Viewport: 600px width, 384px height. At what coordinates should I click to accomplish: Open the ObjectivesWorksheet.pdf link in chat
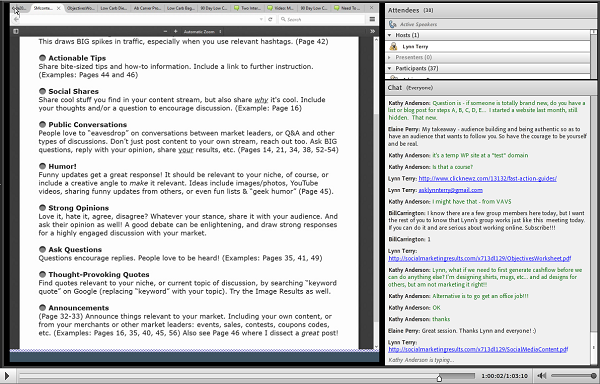[479, 259]
